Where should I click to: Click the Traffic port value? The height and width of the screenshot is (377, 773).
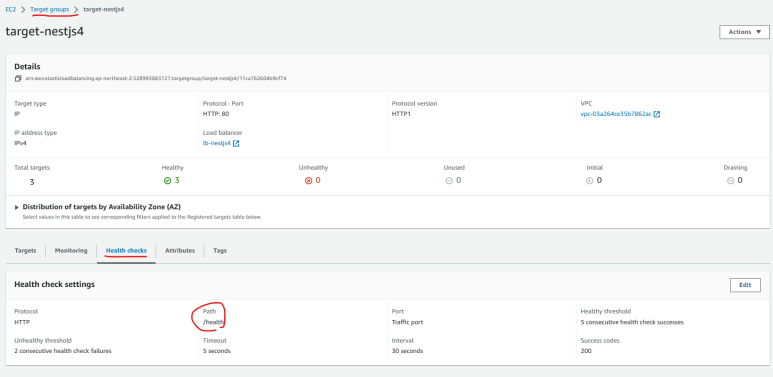tap(407, 322)
